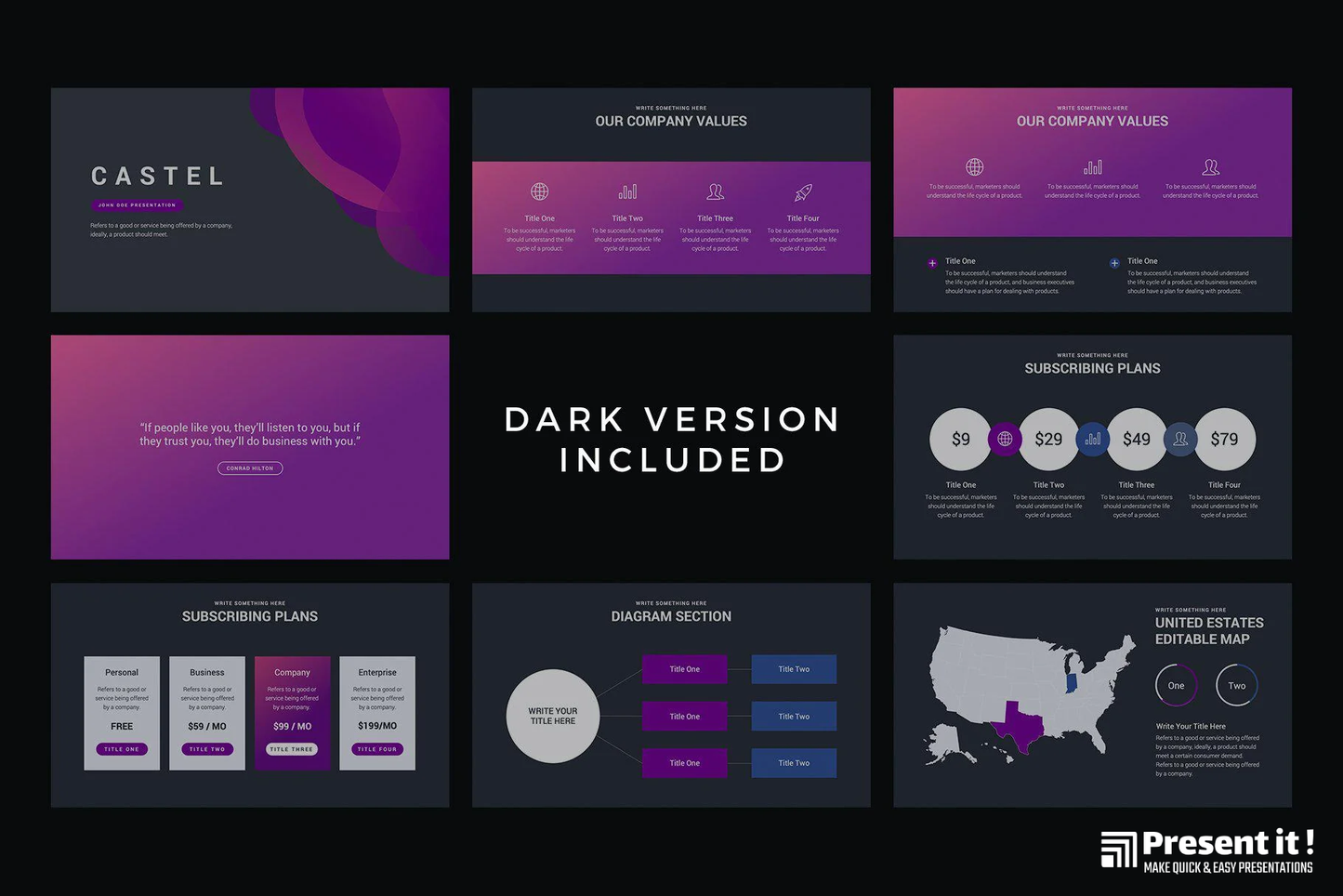This screenshot has height=896, width=1343.
Task: Click the WRITE YOUR TITLE HERE diagram circle
Action: (553, 716)
